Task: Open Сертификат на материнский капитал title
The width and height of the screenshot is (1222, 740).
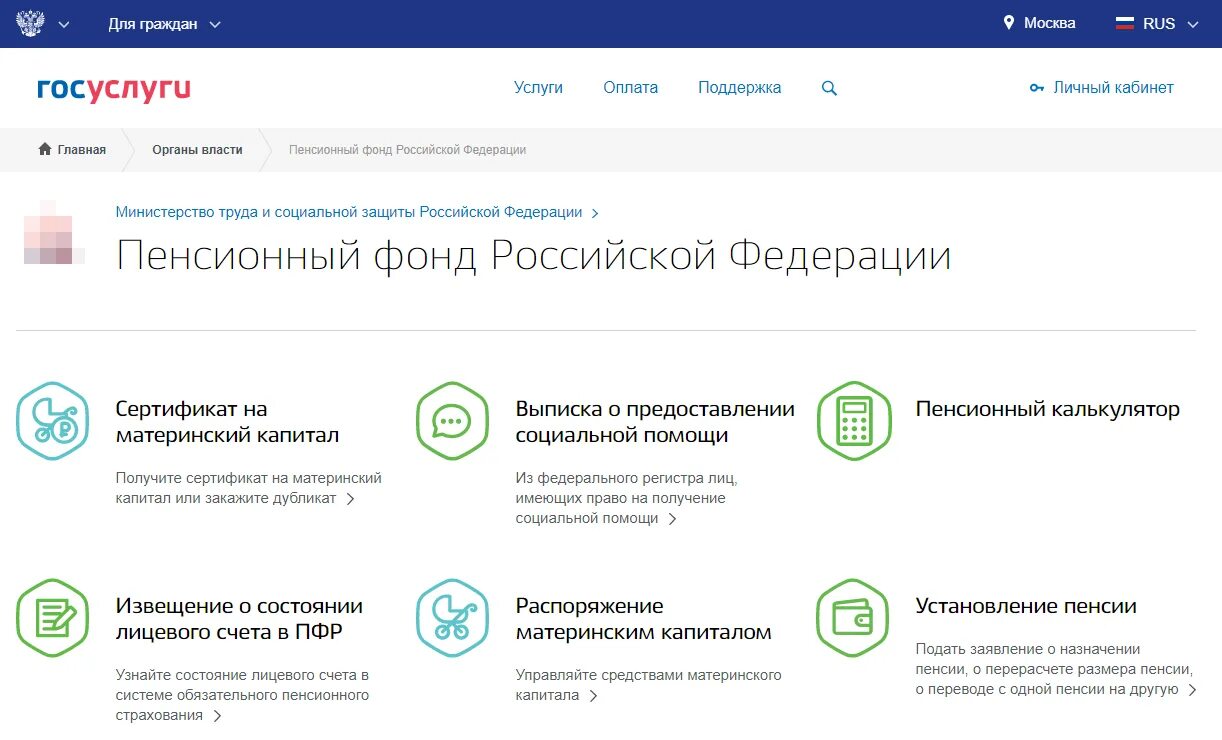Action: tap(227, 422)
